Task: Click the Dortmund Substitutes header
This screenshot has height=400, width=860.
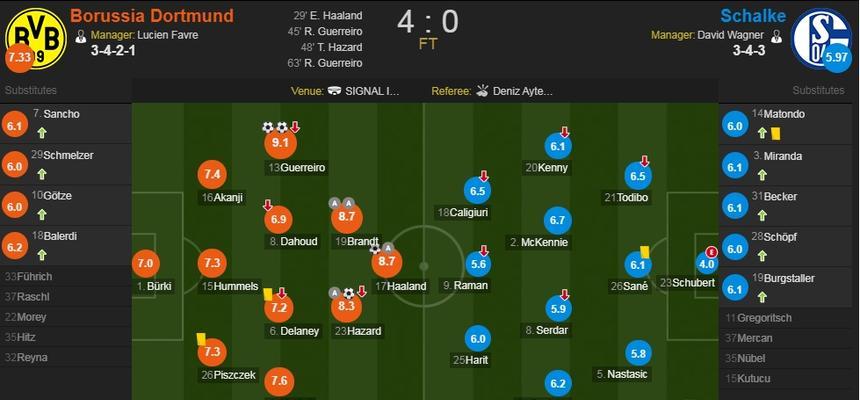Action: click(x=31, y=90)
